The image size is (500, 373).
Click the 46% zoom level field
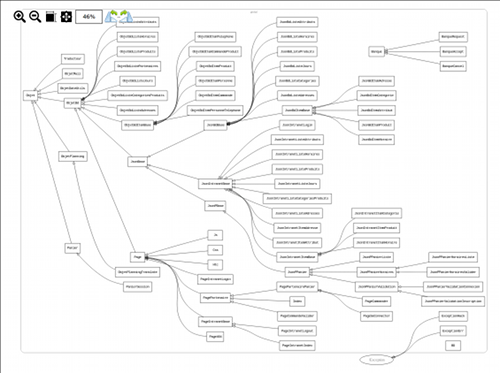pos(89,17)
